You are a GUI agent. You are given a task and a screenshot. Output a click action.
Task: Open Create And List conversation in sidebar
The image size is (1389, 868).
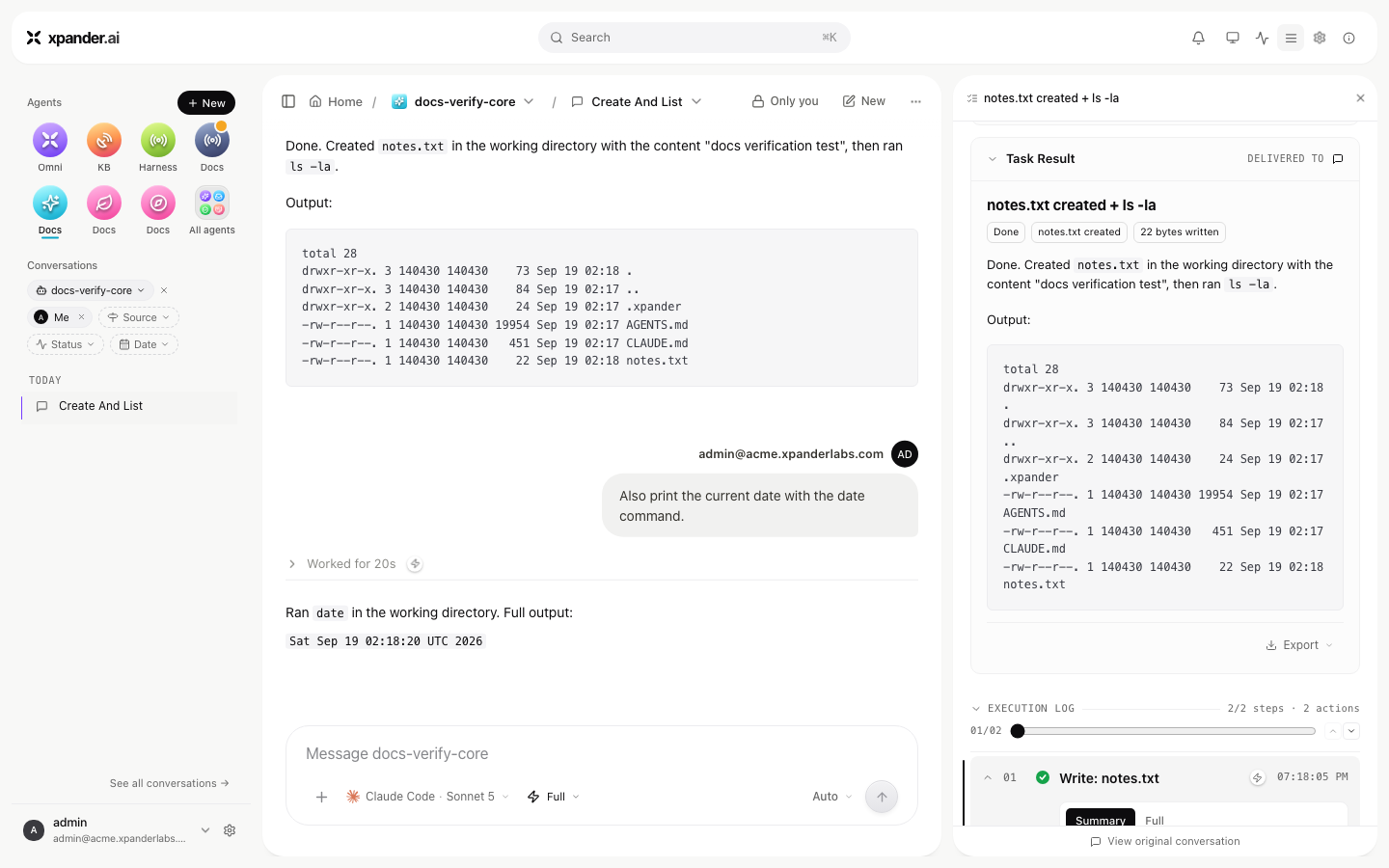[129, 406]
